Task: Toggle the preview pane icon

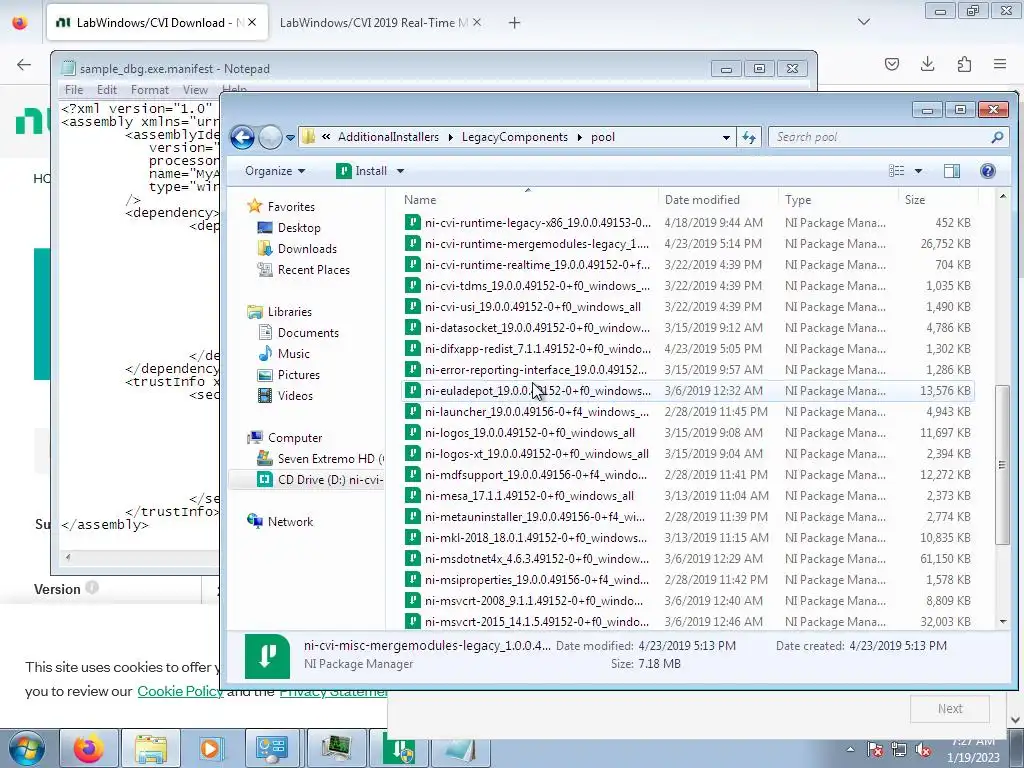Action: pyautogui.click(x=952, y=171)
